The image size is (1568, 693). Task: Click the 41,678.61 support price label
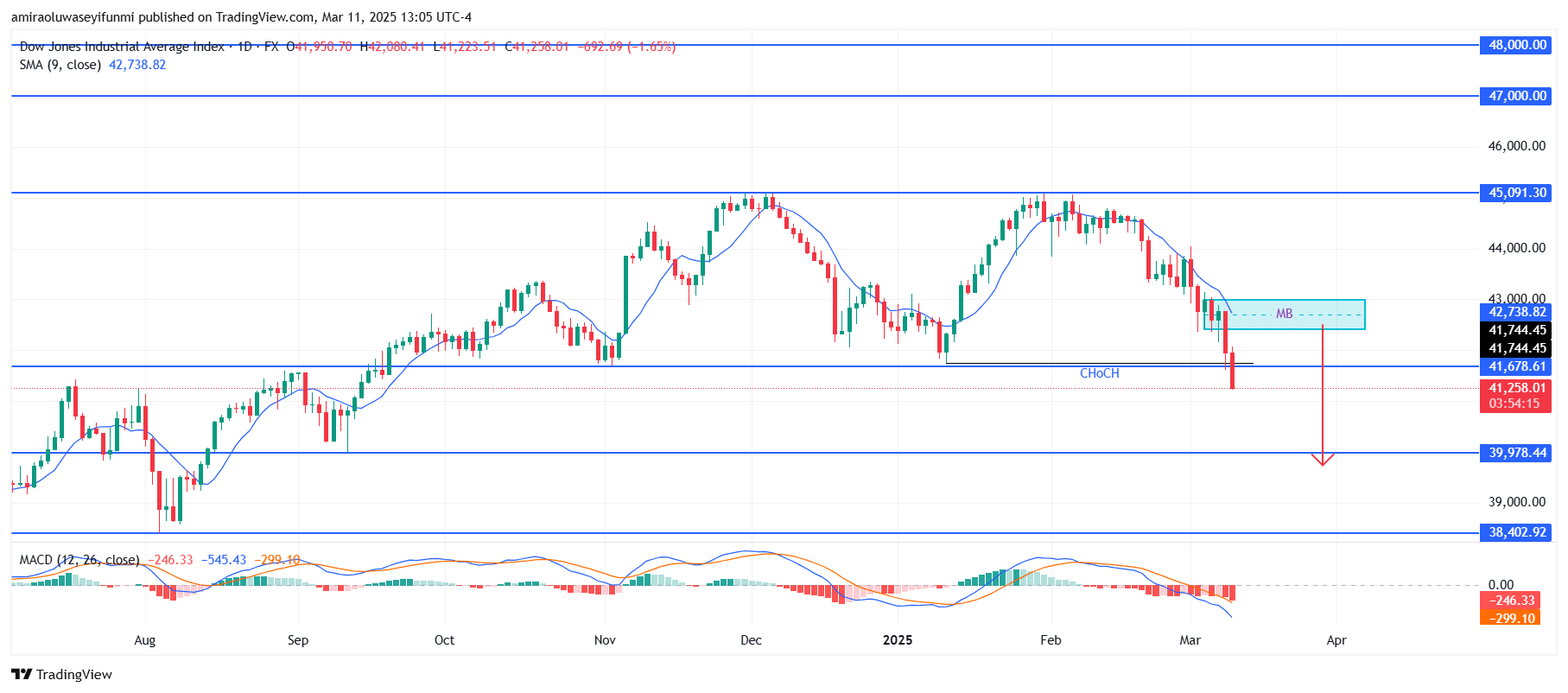(x=1516, y=366)
